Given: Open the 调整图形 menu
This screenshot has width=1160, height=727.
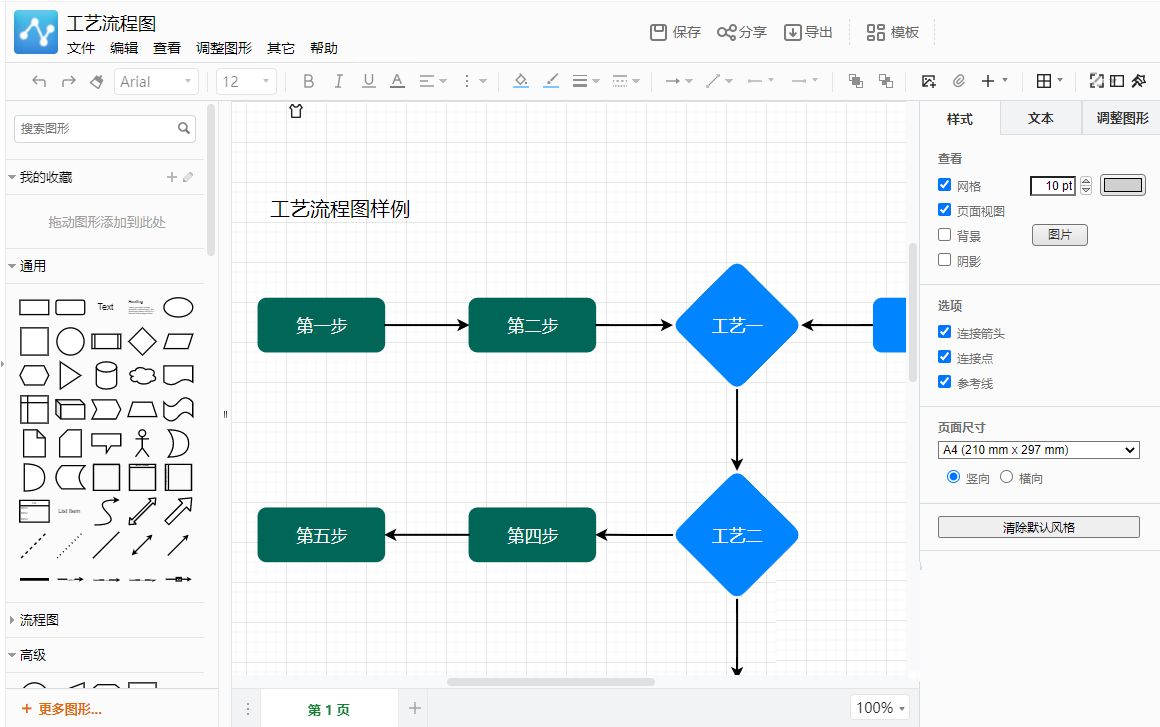Looking at the screenshot, I should pos(223,48).
